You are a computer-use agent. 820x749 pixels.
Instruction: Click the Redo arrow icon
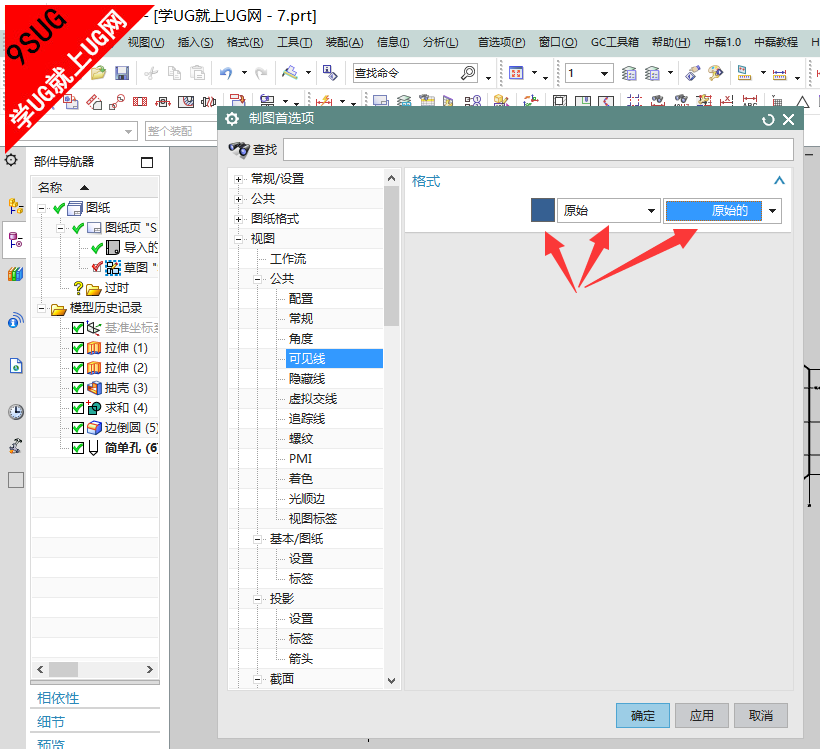point(261,73)
